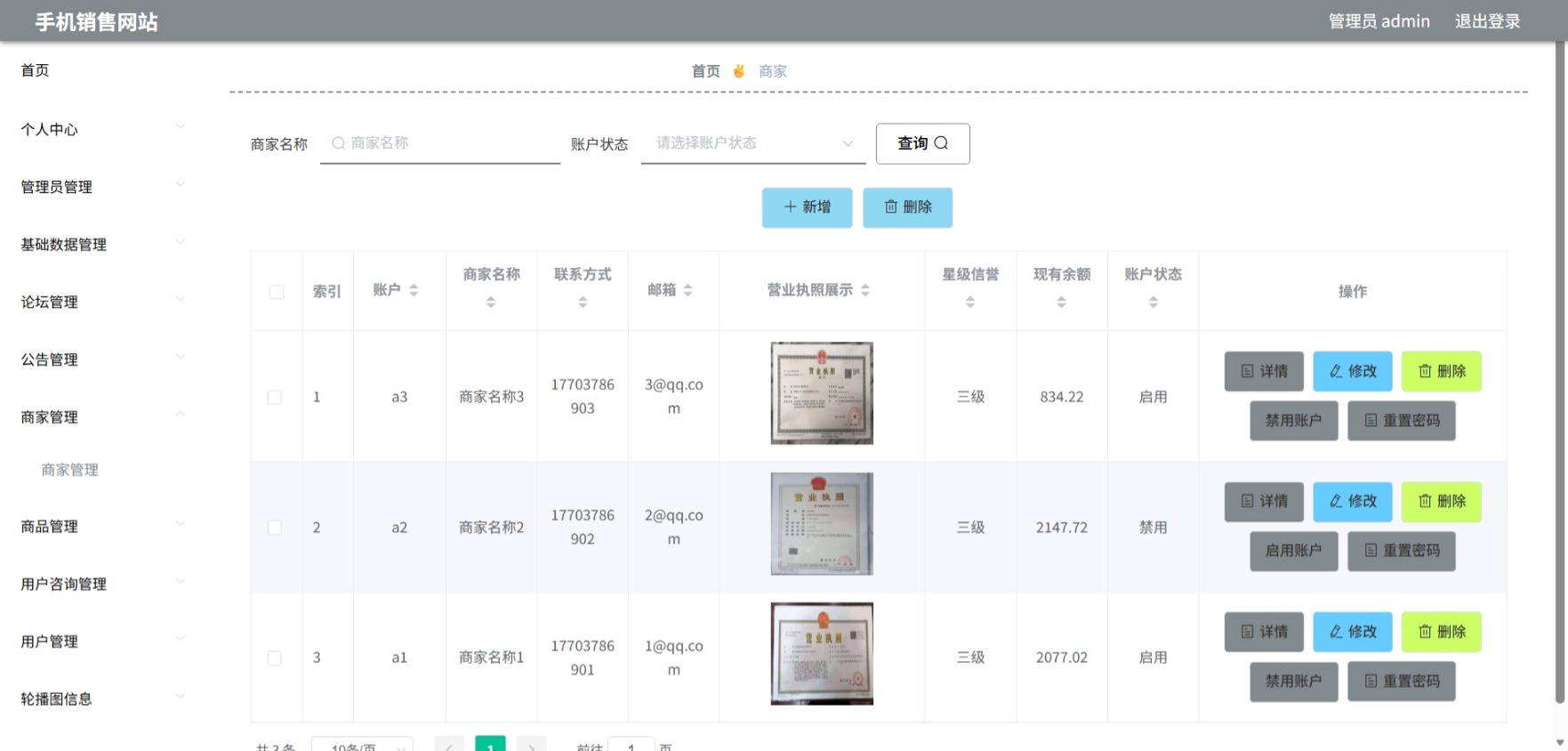Image resolution: width=1568 pixels, height=751 pixels.
Task: Expand 管理员管理 sidebar menu
Action: pyautogui.click(x=103, y=187)
